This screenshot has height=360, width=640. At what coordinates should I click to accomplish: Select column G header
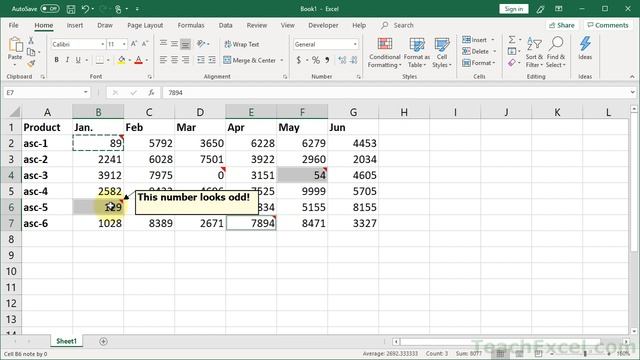point(353,112)
